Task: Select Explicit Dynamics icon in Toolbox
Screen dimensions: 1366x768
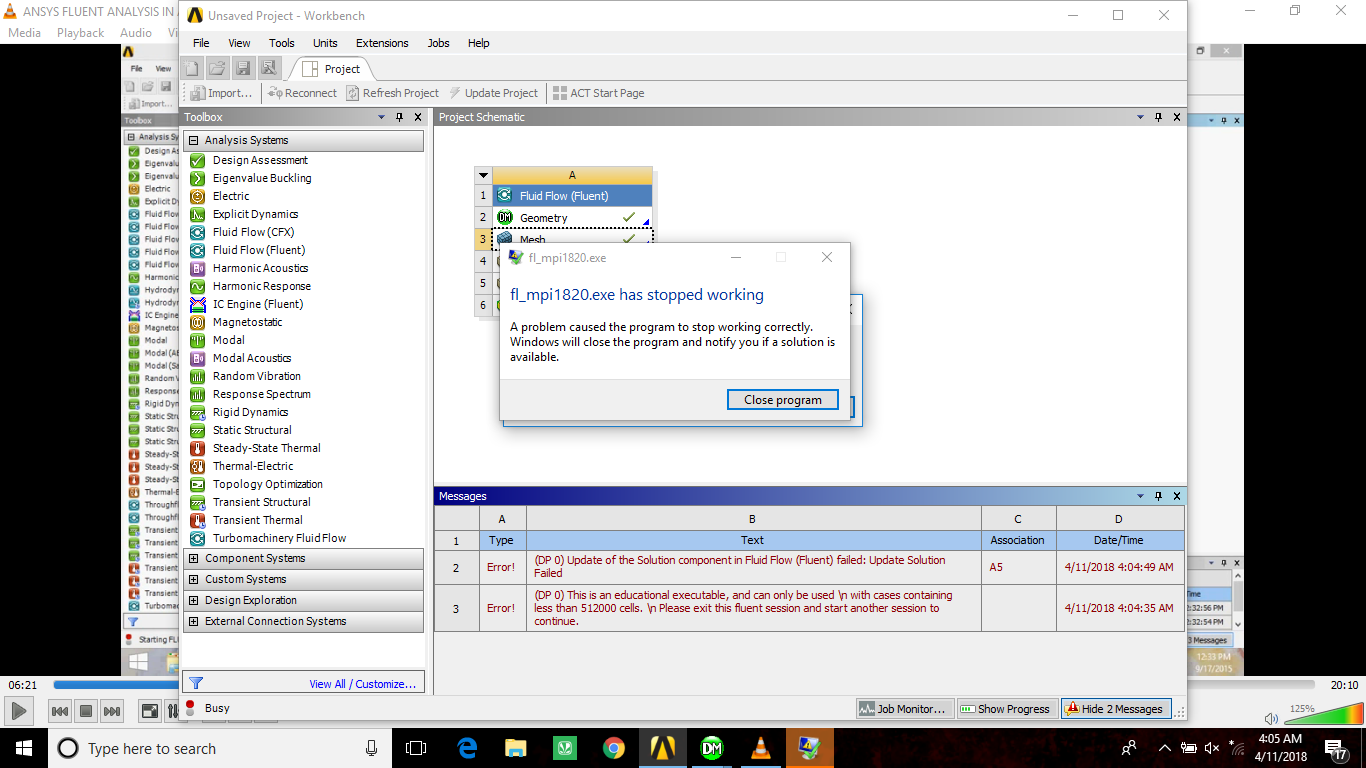Action: point(197,214)
